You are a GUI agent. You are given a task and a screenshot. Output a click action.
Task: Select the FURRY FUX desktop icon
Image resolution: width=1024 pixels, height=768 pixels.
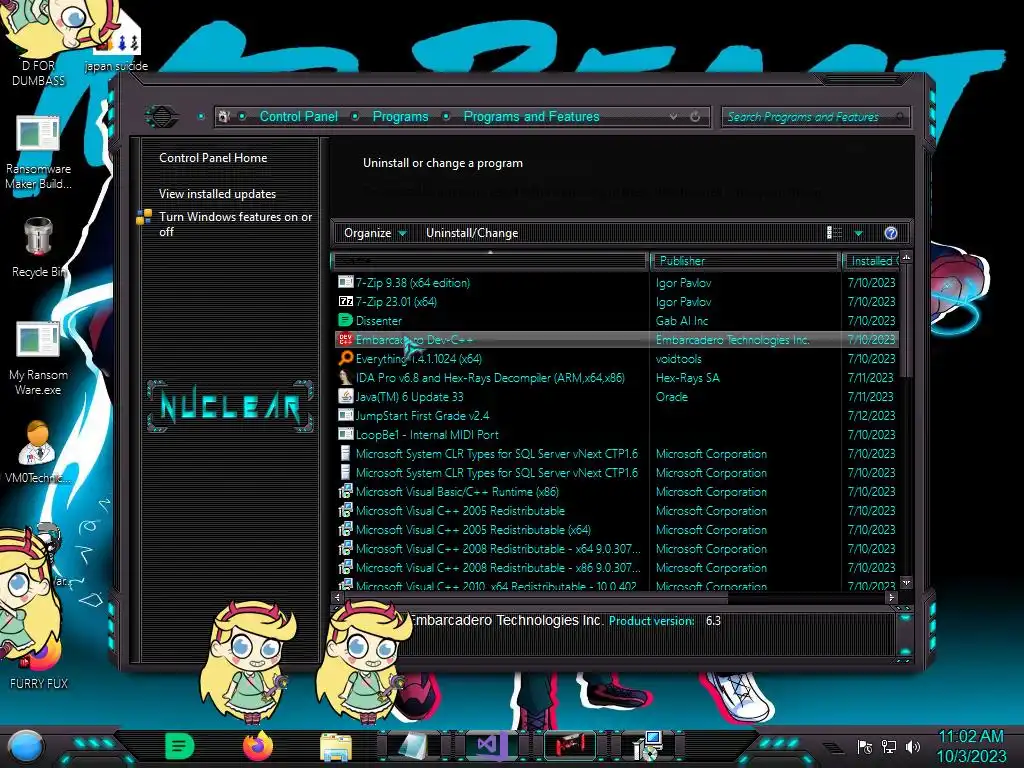tap(39, 663)
